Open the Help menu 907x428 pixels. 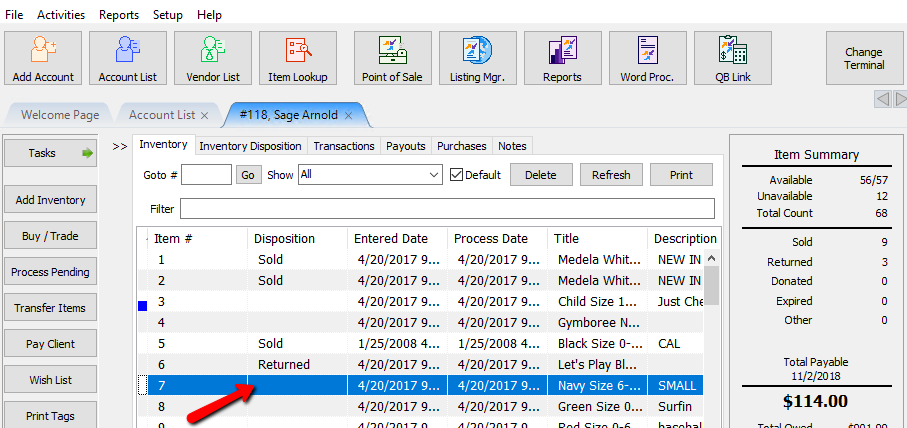click(209, 15)
